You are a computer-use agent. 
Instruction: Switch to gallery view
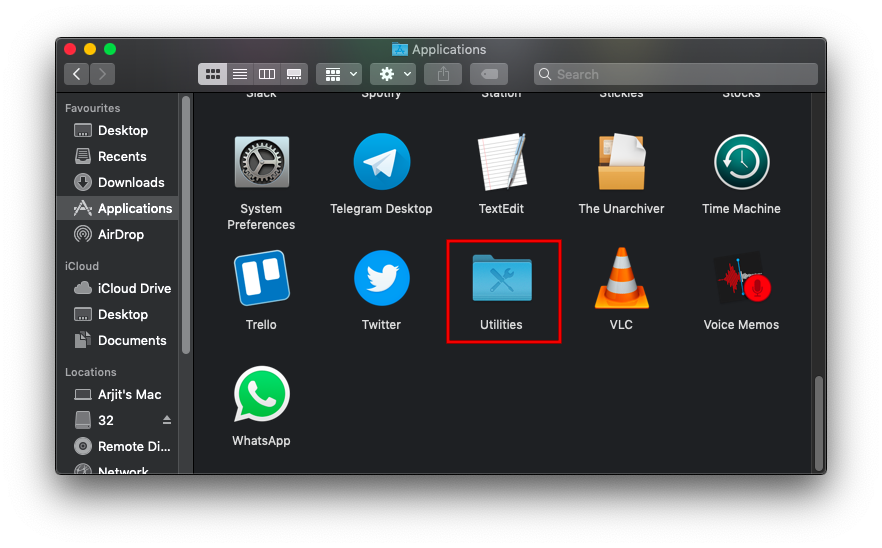(294, 74)
